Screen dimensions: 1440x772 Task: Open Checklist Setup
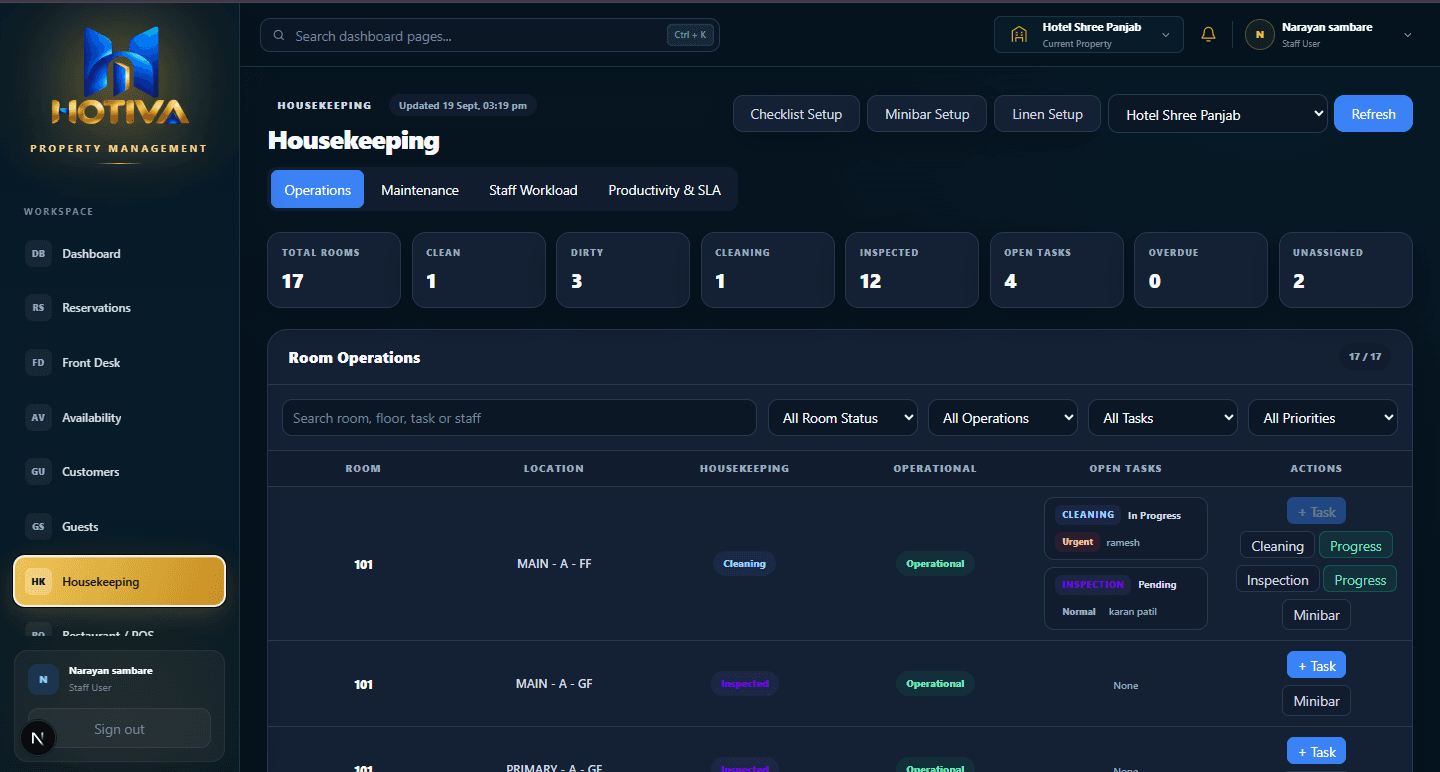(x=796, y=114)
